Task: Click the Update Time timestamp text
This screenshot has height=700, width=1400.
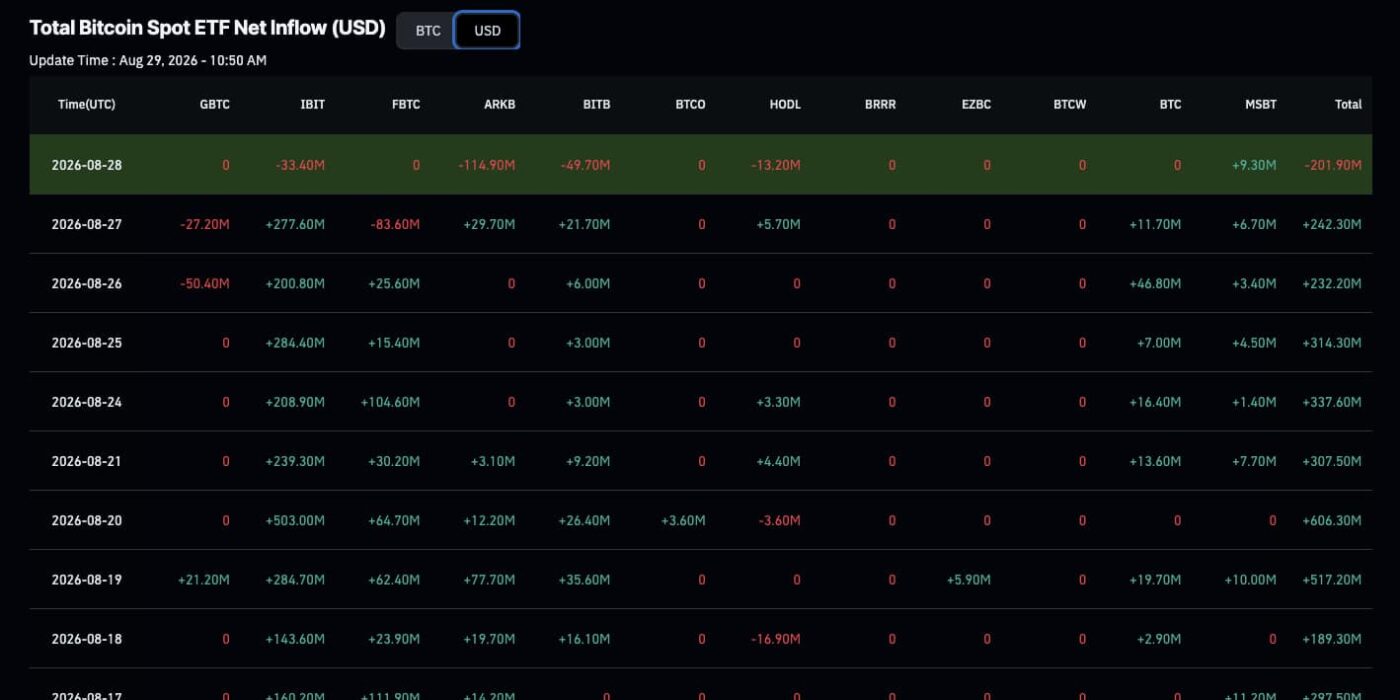Action: click(x=148, y=60)
